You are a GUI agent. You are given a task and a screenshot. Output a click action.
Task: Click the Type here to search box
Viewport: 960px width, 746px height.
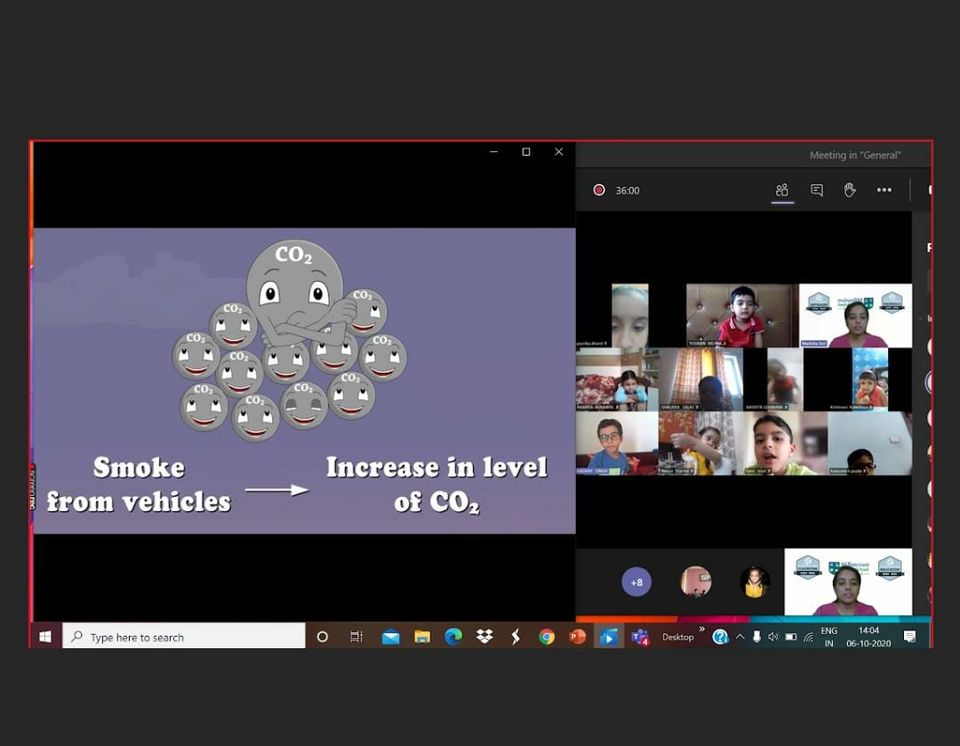pos(184,637)
